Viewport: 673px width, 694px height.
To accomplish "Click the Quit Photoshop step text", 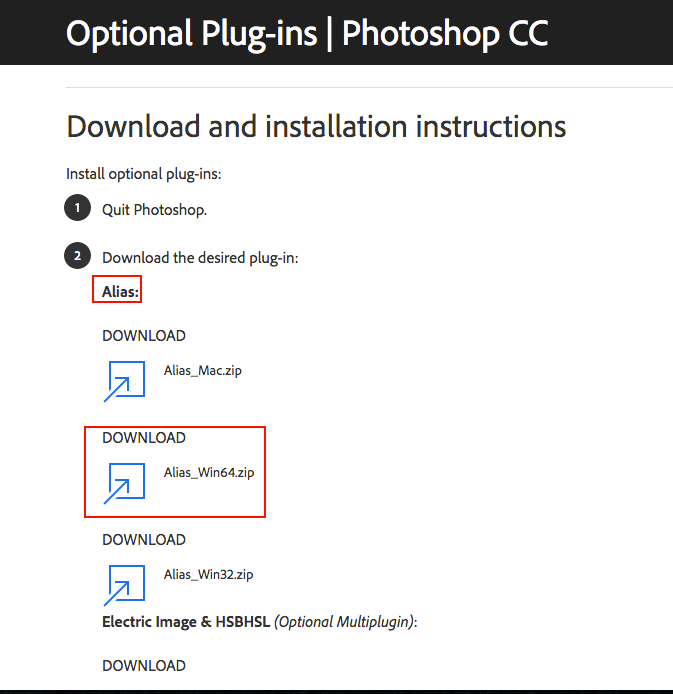I will [155, 210].
